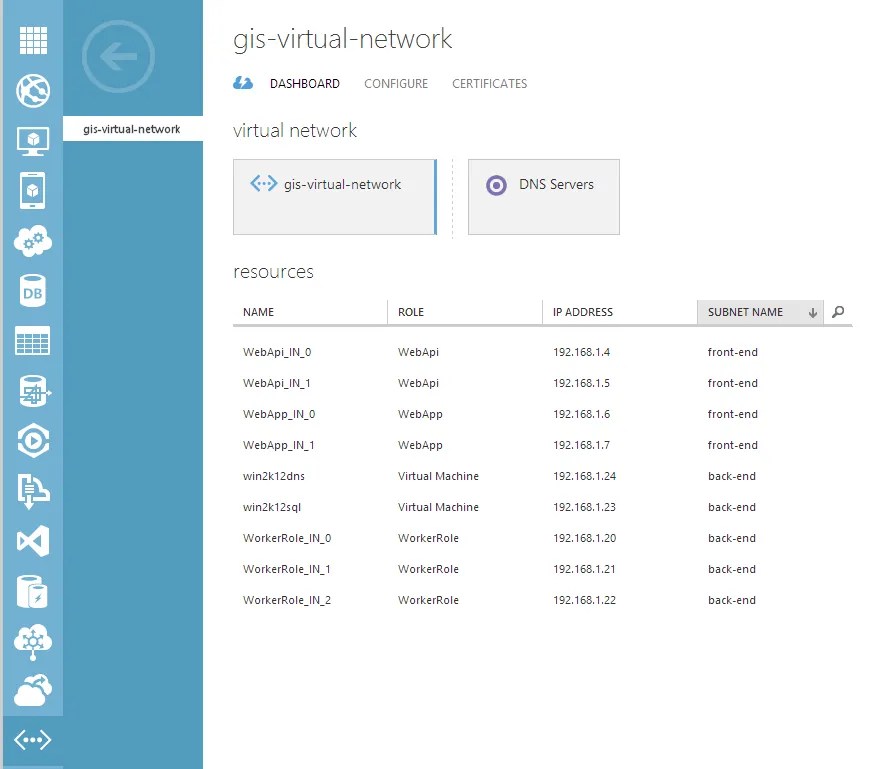Screen dimensions: 875x769
Task: Open BizTalk Services cloud network icon
Action: coord(33,642)
